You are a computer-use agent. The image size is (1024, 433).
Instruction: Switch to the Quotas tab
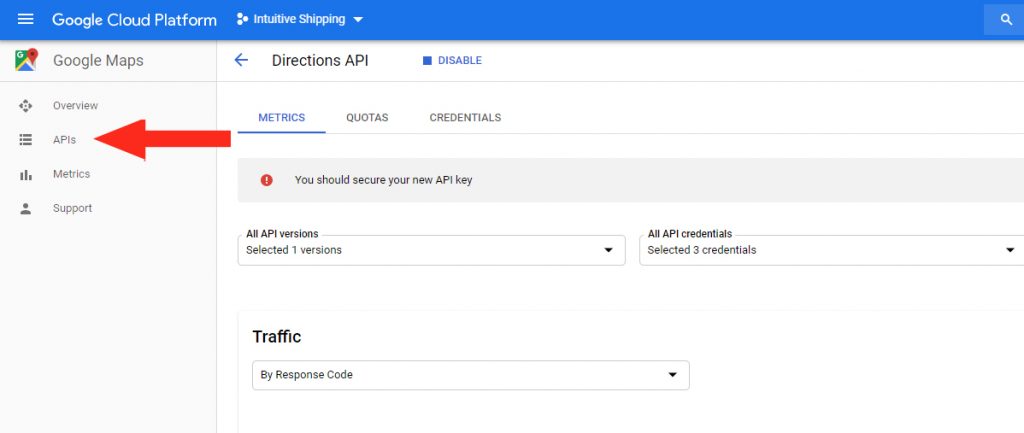click(x=367, y=118)
